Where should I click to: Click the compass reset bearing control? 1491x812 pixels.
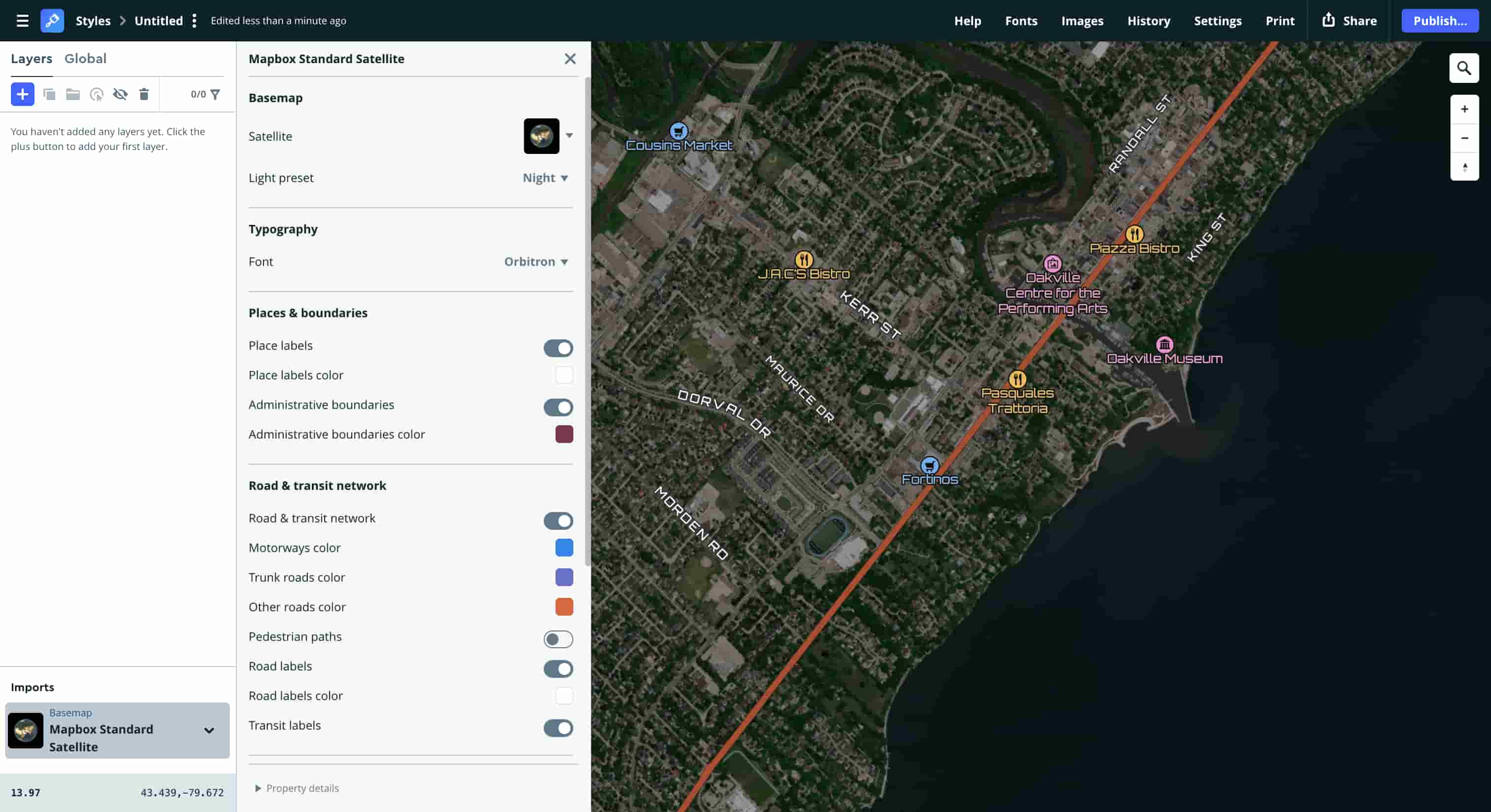tap(1464, 167)
